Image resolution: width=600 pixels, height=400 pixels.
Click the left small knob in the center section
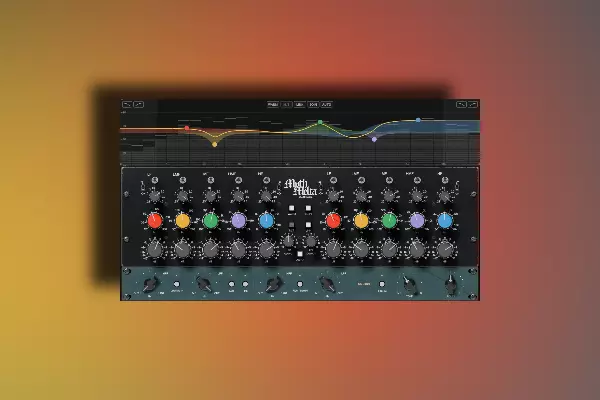click(x=289, y=241)
